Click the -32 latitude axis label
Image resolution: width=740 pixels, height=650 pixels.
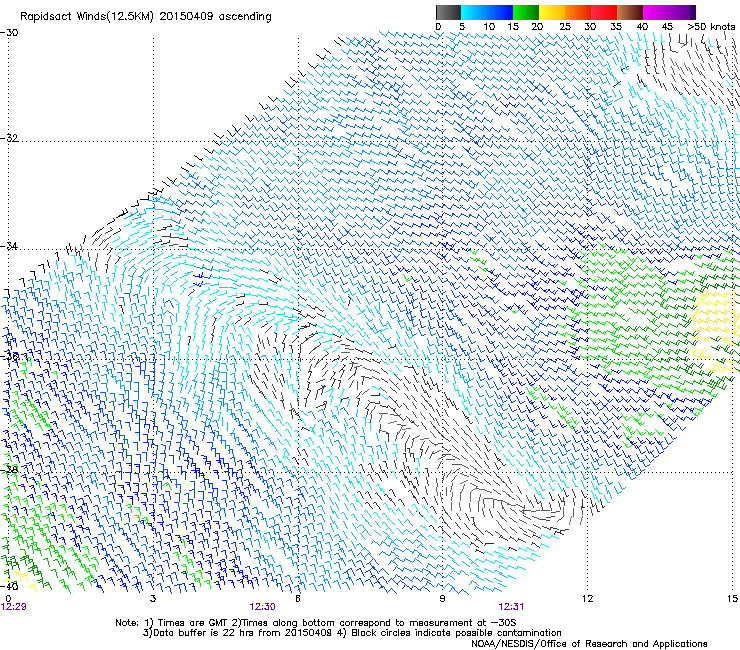click(x=9, y=138)
